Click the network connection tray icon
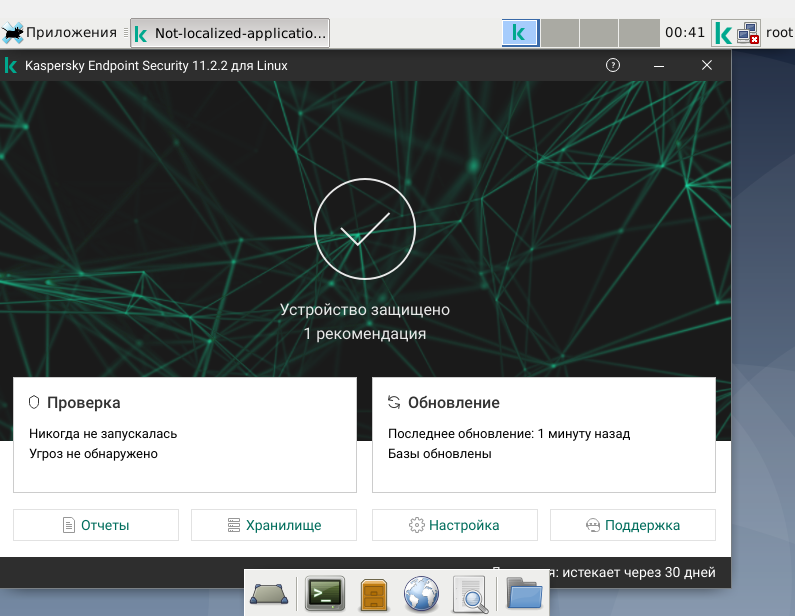 [x=748, y=33]
